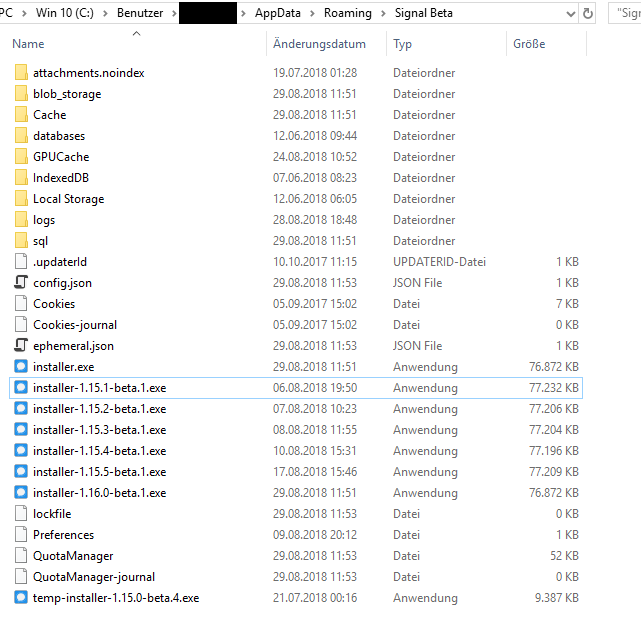Screen dimensions: 641x623
Task: Click the installer.exe Signal icon
Action: coord(21,366)
